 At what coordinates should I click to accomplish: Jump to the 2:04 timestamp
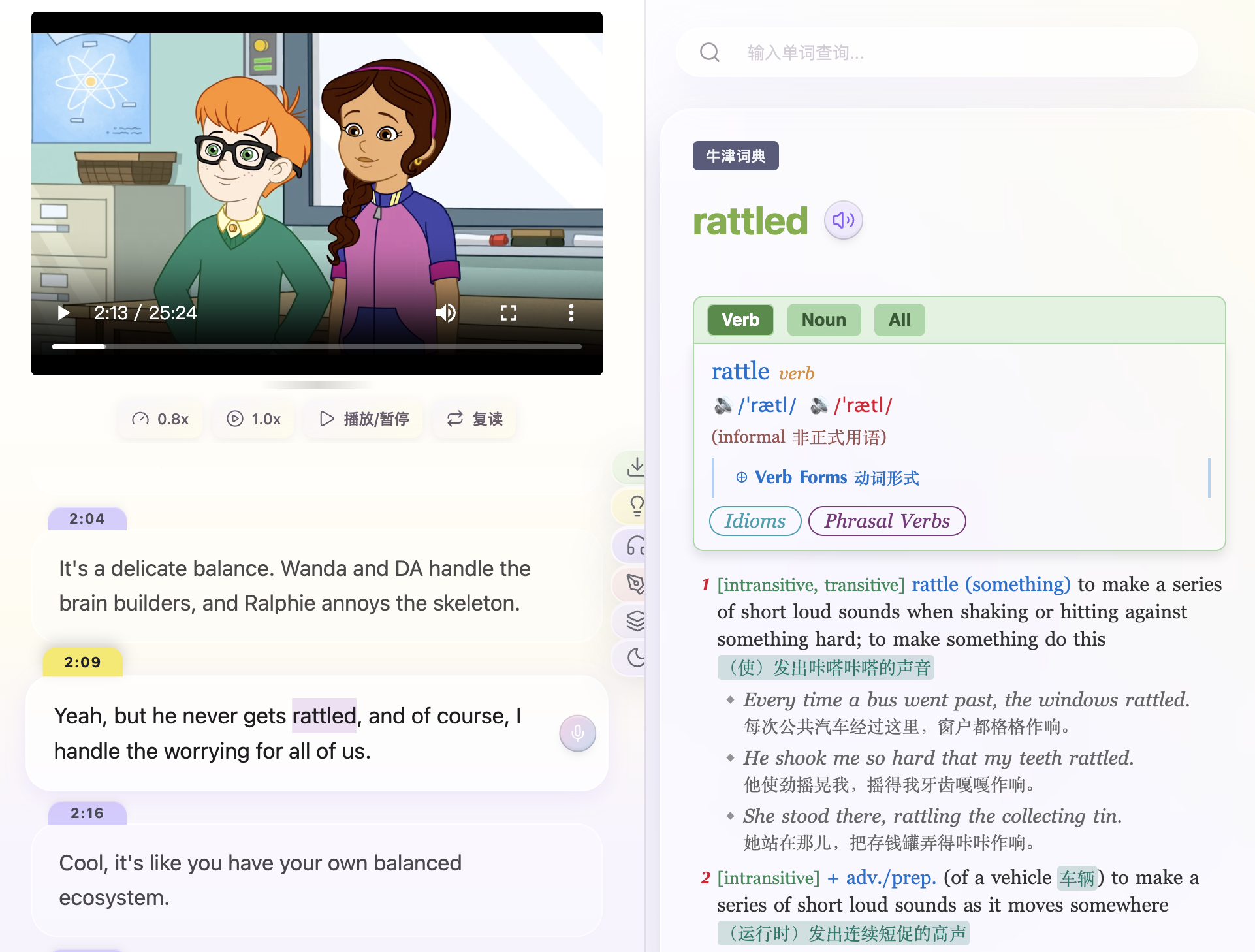87,519
